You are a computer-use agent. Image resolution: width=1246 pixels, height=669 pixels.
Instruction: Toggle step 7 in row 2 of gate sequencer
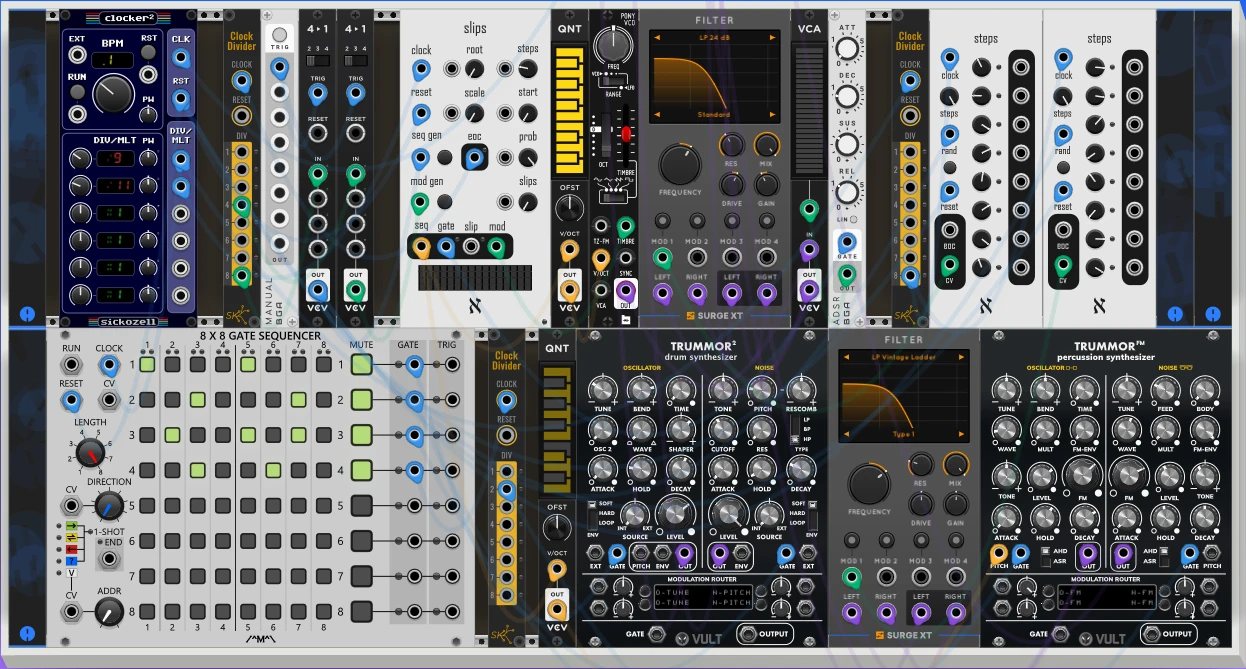[298, 400]
